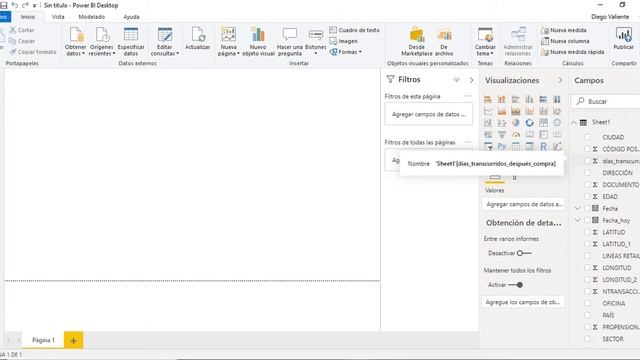
Task: Click the Nueva página icon
Action: (229, 35)
